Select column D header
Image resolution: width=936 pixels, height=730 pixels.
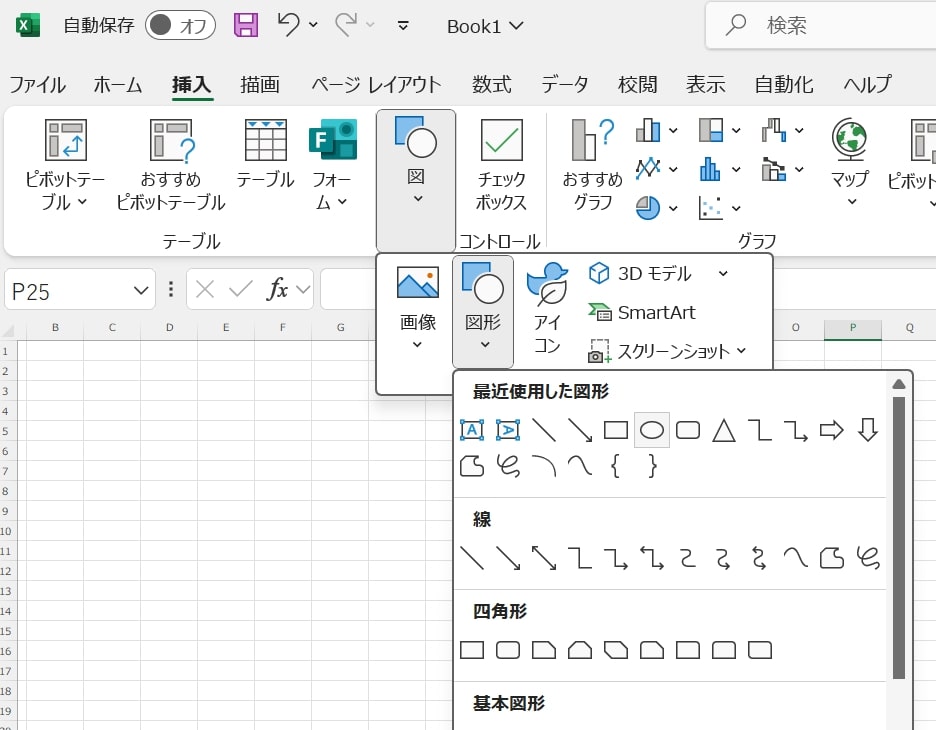pyautogui.click(x=169, y=327)
